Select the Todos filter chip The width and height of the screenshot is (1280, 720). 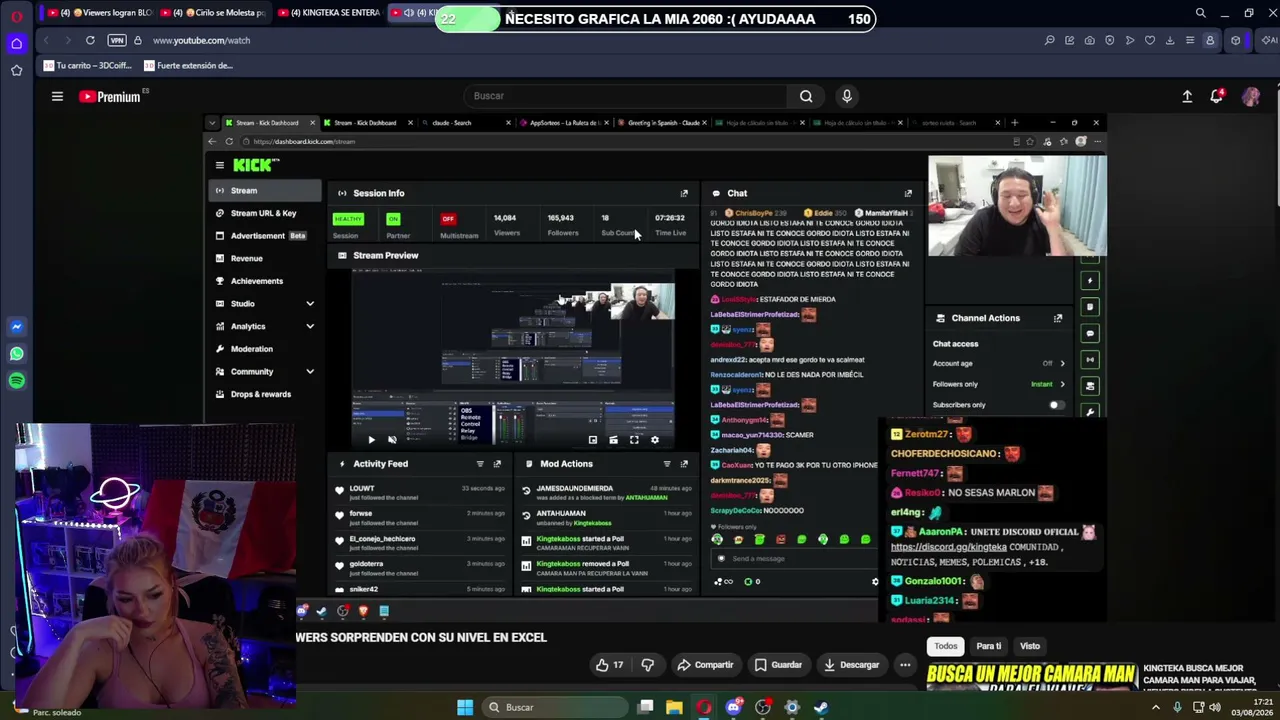tap(946, 646)
